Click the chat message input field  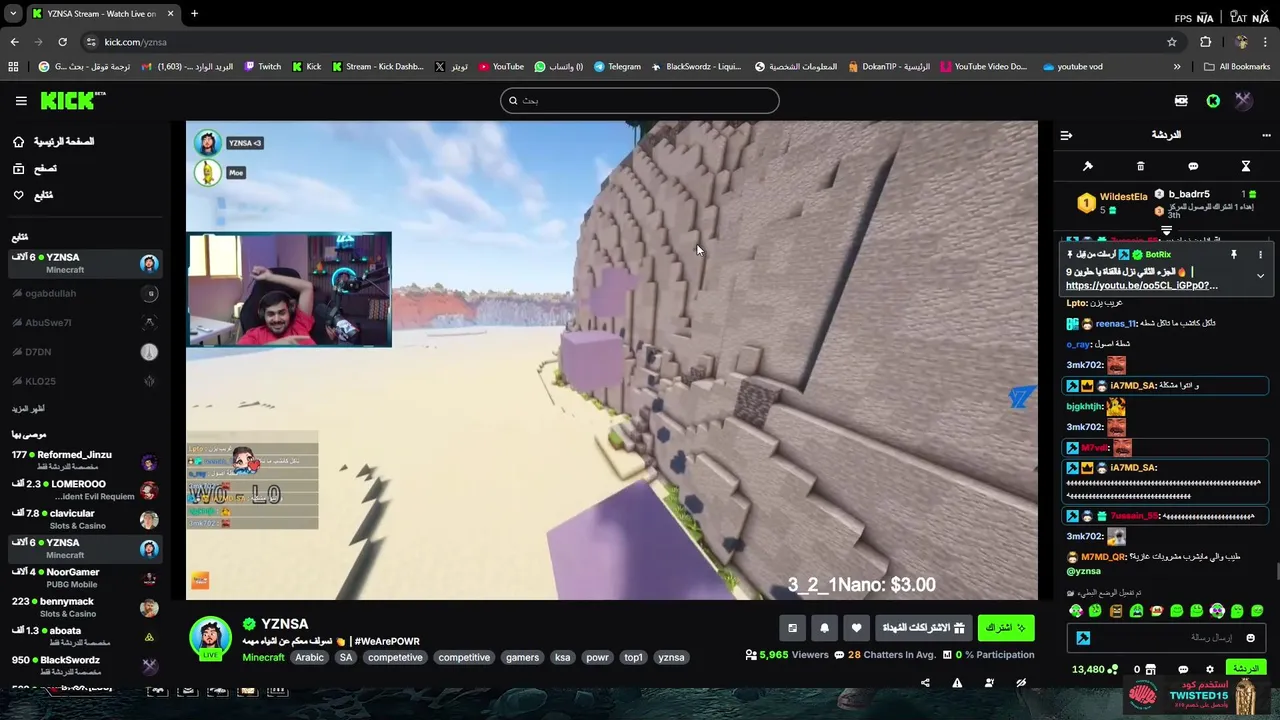pos(1166,638)
